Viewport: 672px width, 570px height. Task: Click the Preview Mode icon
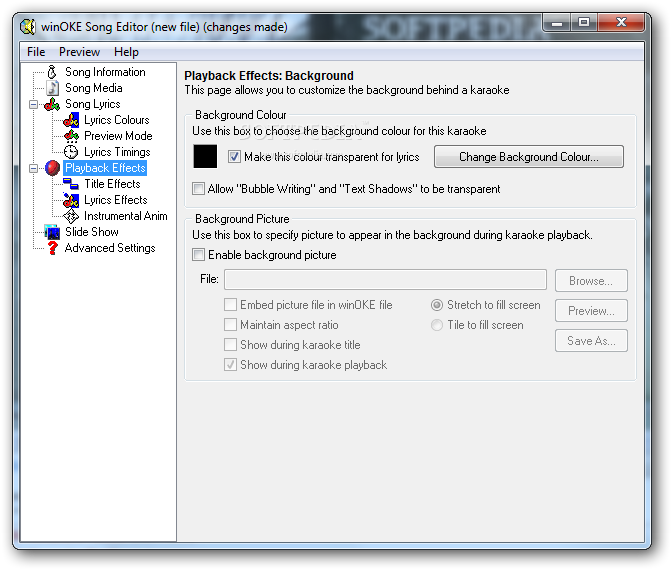[71, 136]
